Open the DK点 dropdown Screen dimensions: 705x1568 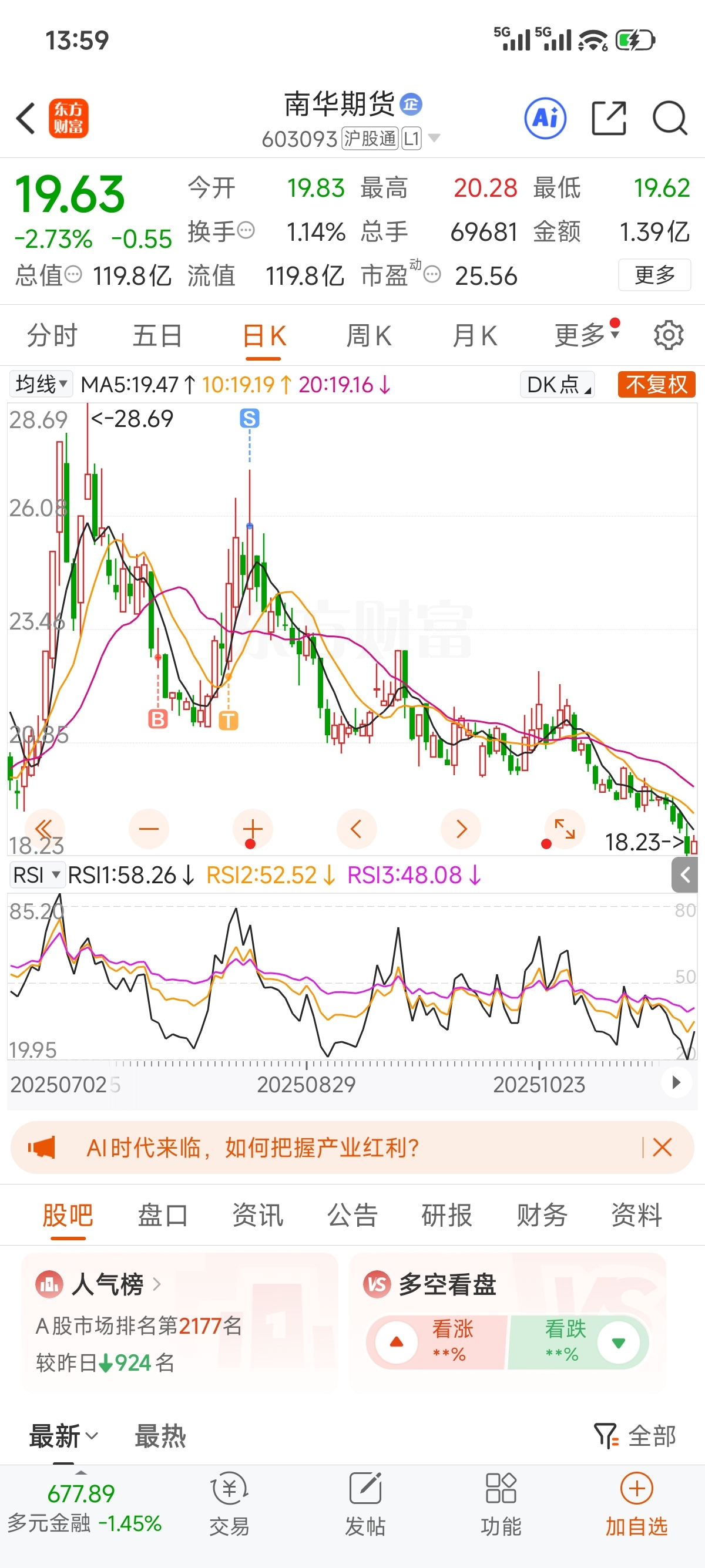557,384
